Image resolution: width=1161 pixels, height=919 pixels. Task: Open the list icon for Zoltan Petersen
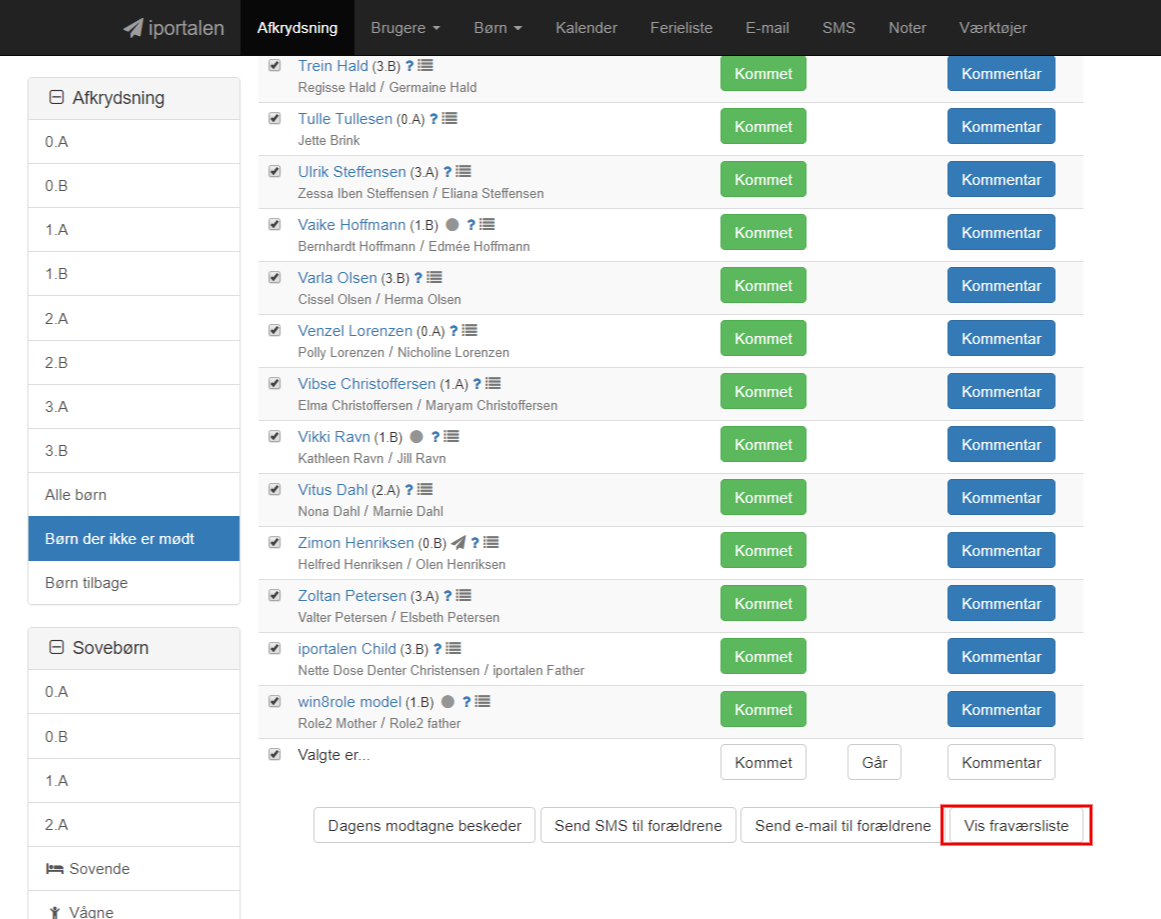click(x=464, y=595)
